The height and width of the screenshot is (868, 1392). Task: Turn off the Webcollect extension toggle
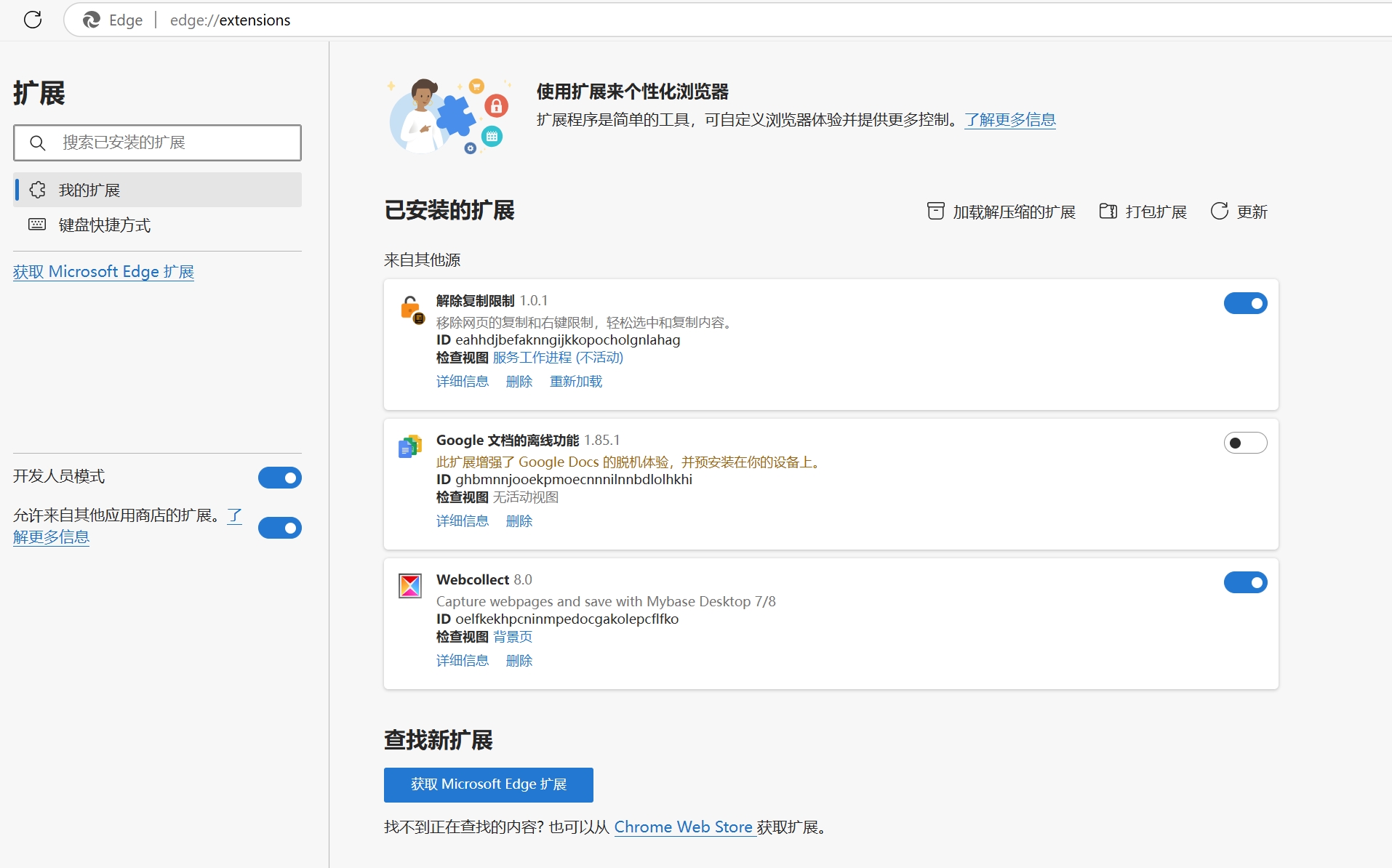(x=1245, y=582)
